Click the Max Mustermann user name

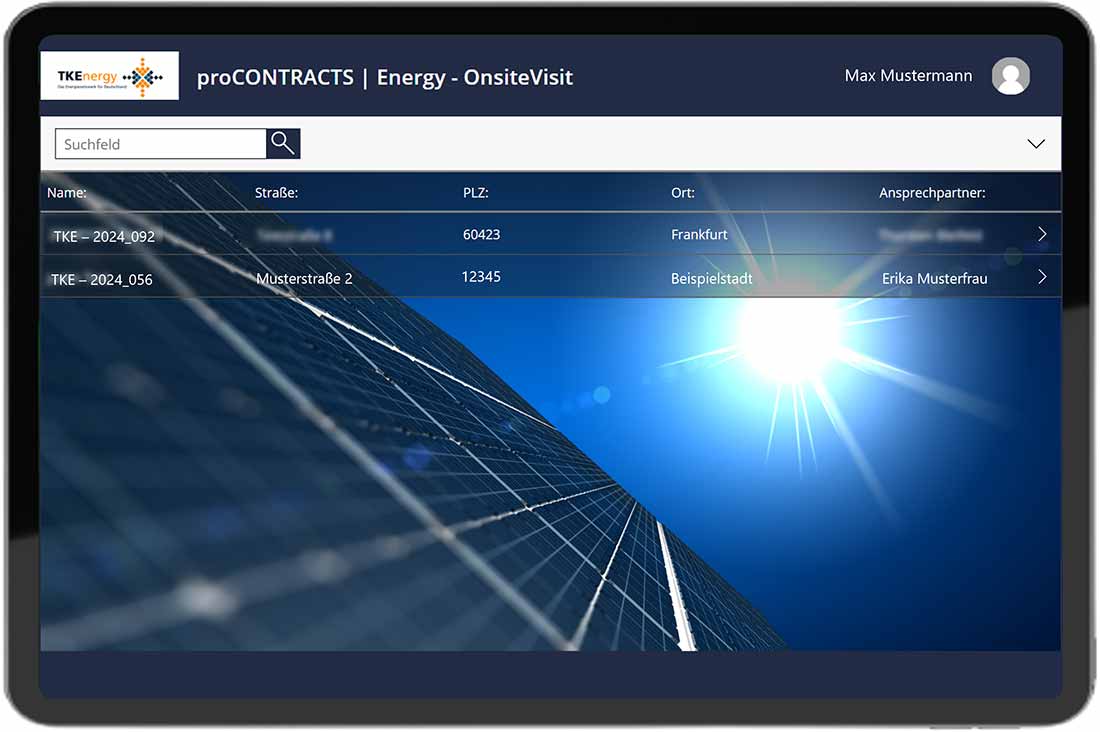point(907,75)
